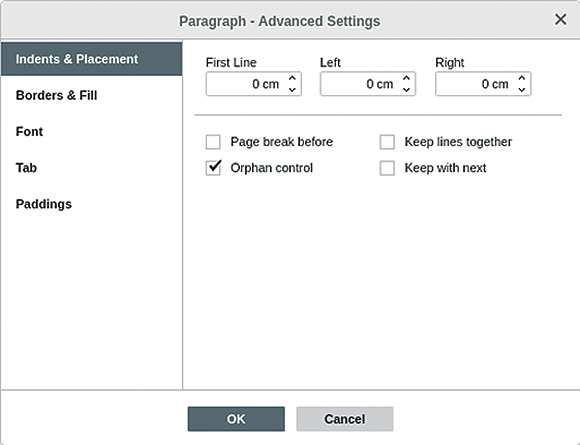Confirm settings with the OK button
Screen dimensions: 580x445
coord(236,419)
